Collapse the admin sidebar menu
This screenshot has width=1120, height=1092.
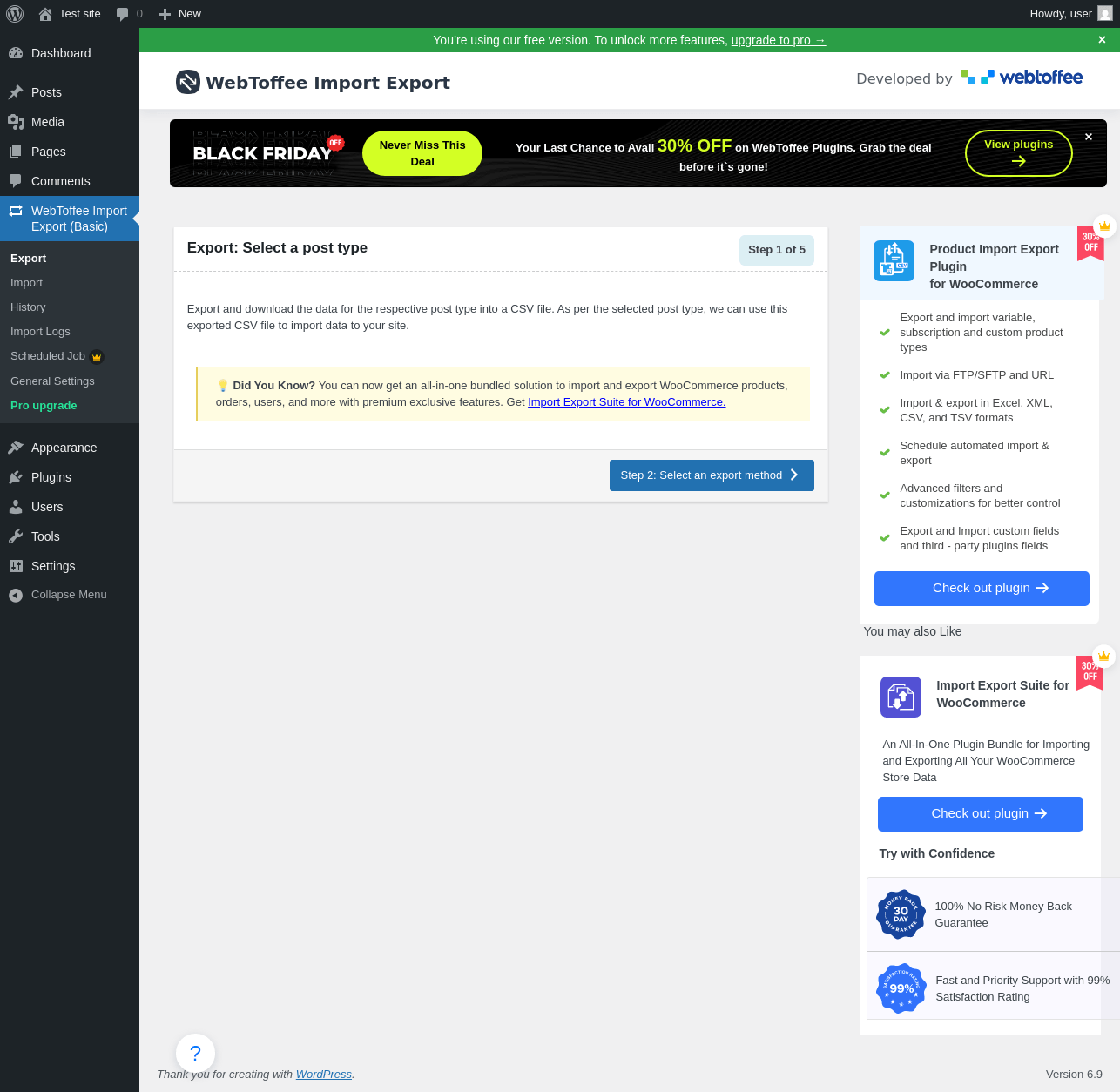(70, 596)
